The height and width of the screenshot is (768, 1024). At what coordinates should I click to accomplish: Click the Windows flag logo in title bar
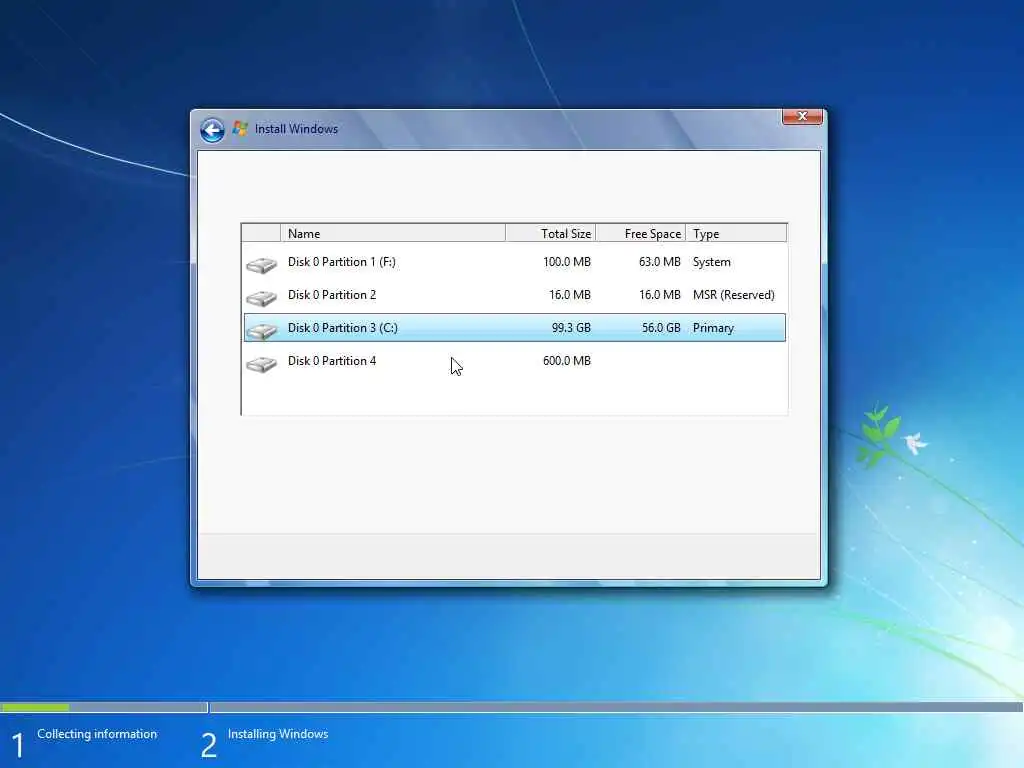click(x=240, y=129)
